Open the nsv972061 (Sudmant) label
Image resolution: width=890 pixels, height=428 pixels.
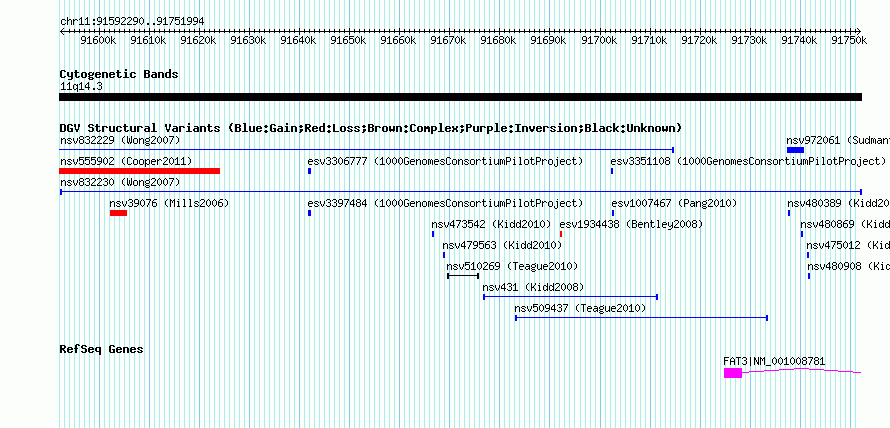click(838, 140)
